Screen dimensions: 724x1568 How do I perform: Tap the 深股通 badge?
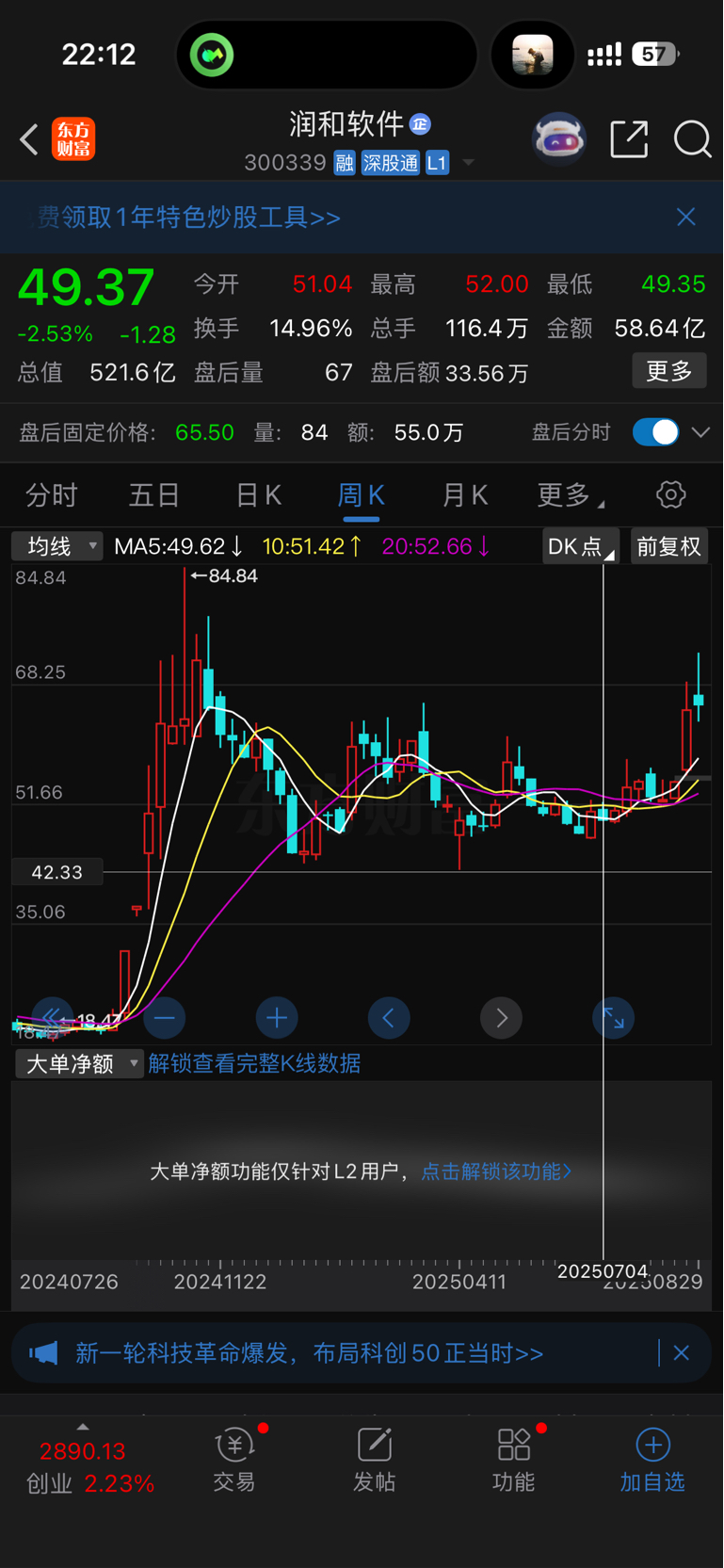391,163
